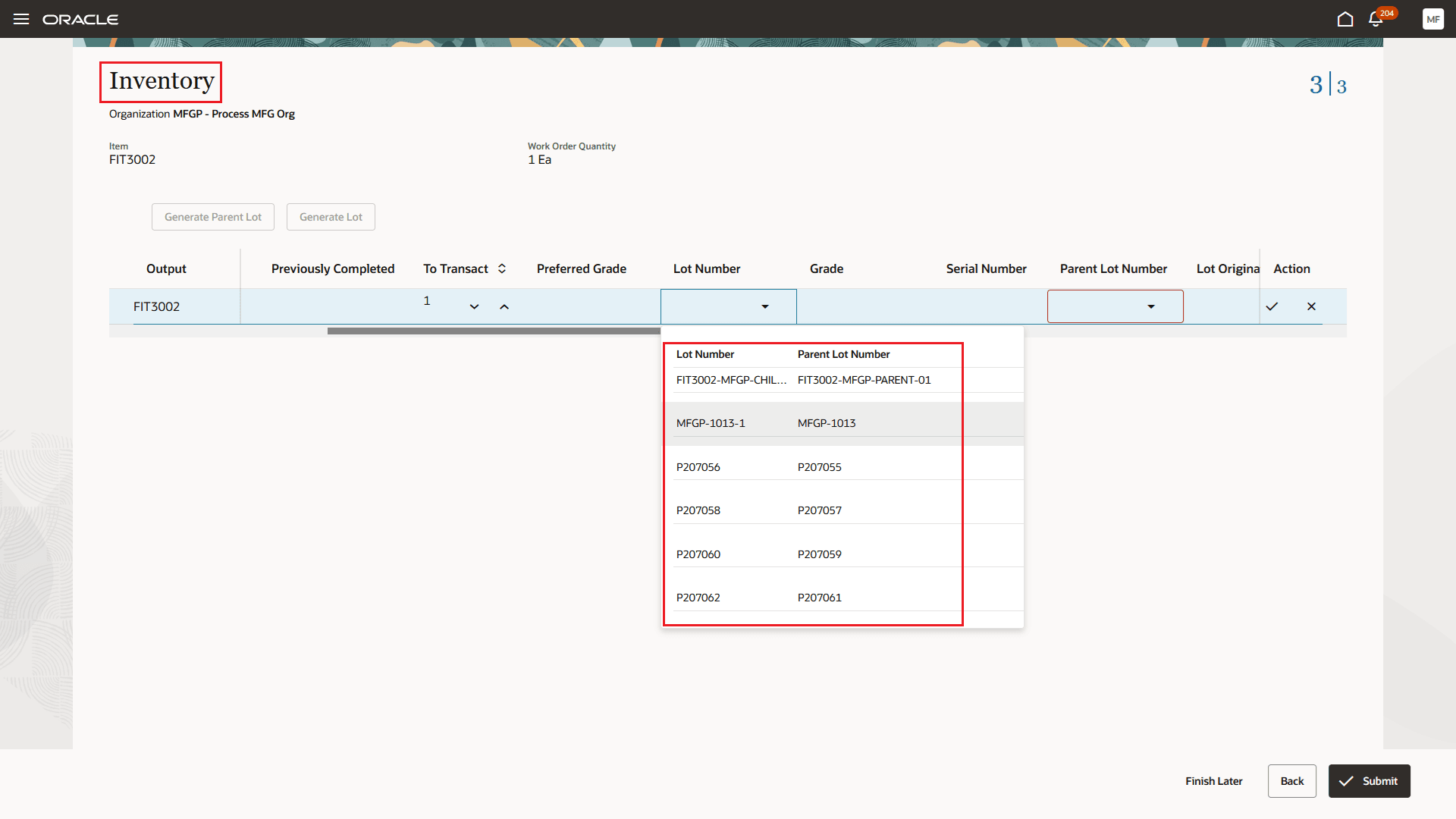Image resolution: width=1456 pixels, height=819 pixels.
Task: Click parent lot P207057 value
Action: click(x=820, y=510)
